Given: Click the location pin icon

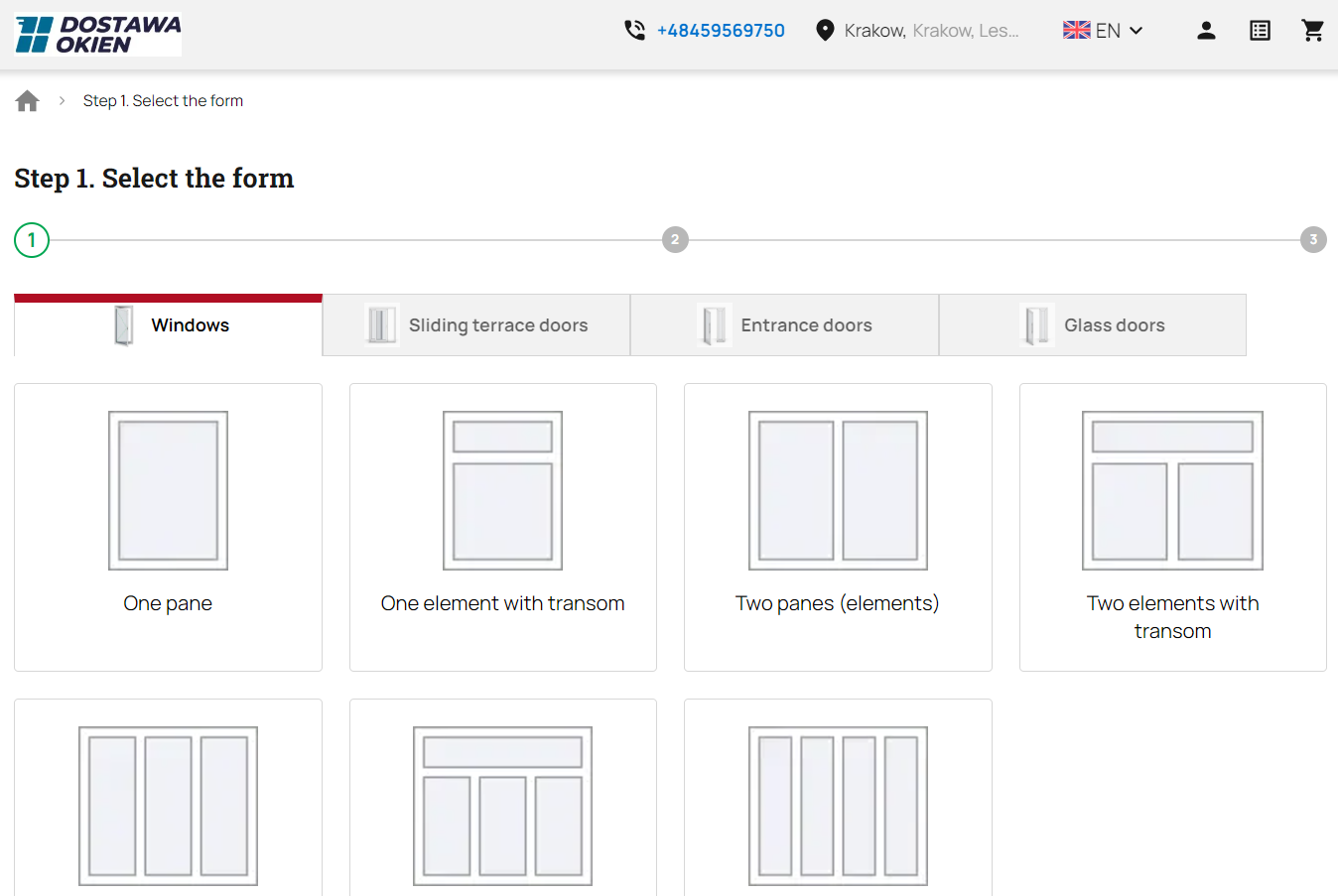Looking at the screenshot, I should pyautogui.click(x=825, y=30).
